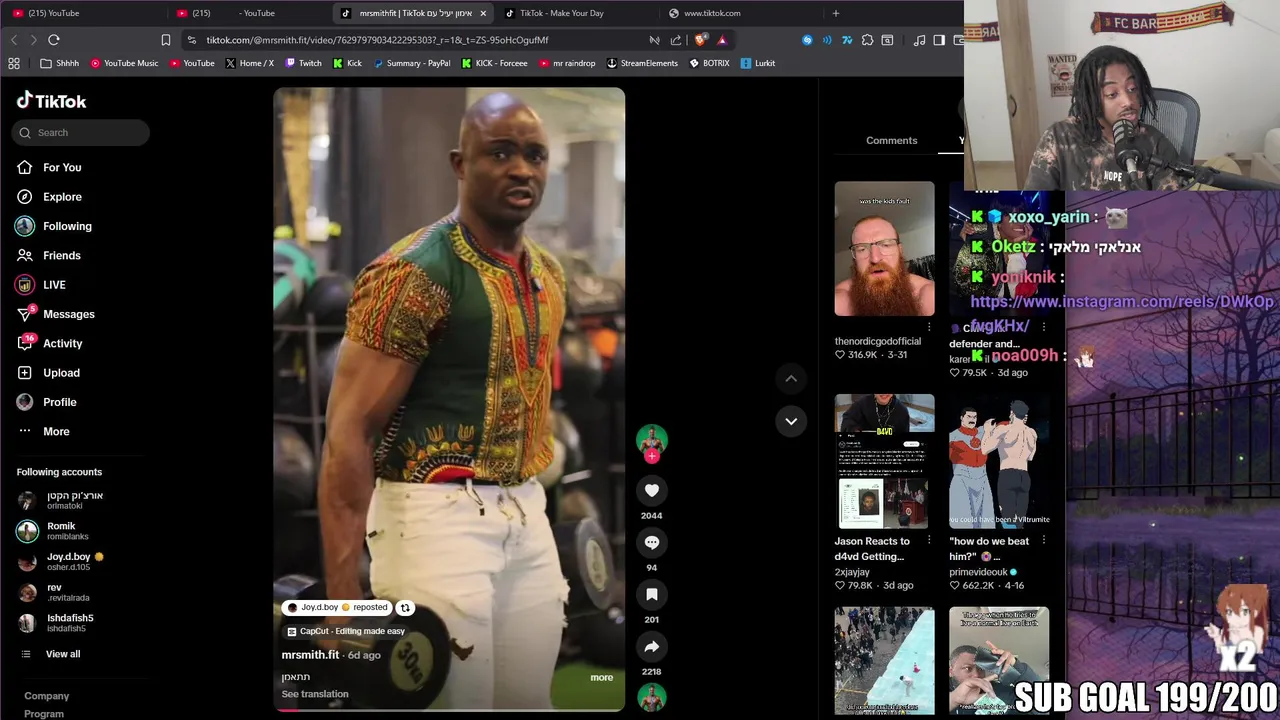Expand the Company footer section
Screen dimensions: 1280x720
47,696
